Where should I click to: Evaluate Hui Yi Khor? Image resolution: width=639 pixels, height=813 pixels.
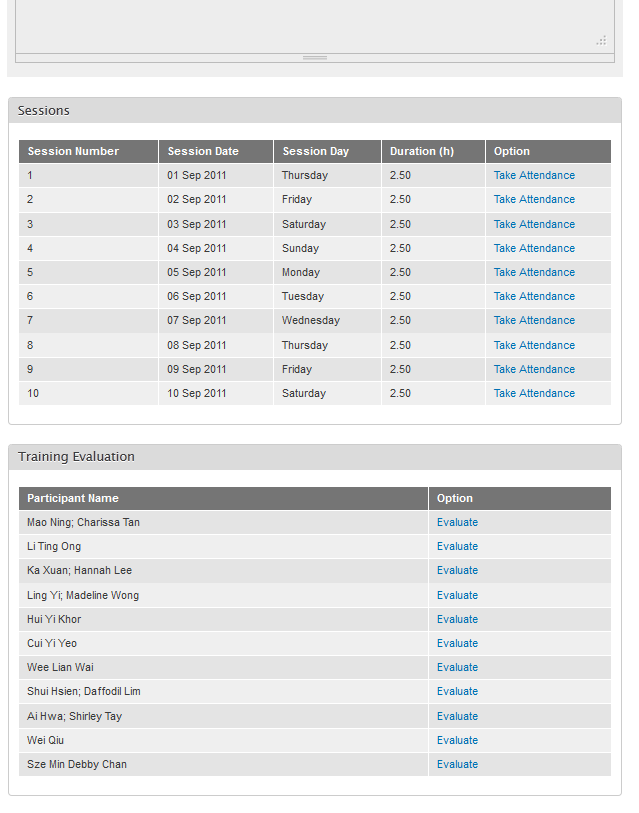pyautogui.click(x=457, y=619)
